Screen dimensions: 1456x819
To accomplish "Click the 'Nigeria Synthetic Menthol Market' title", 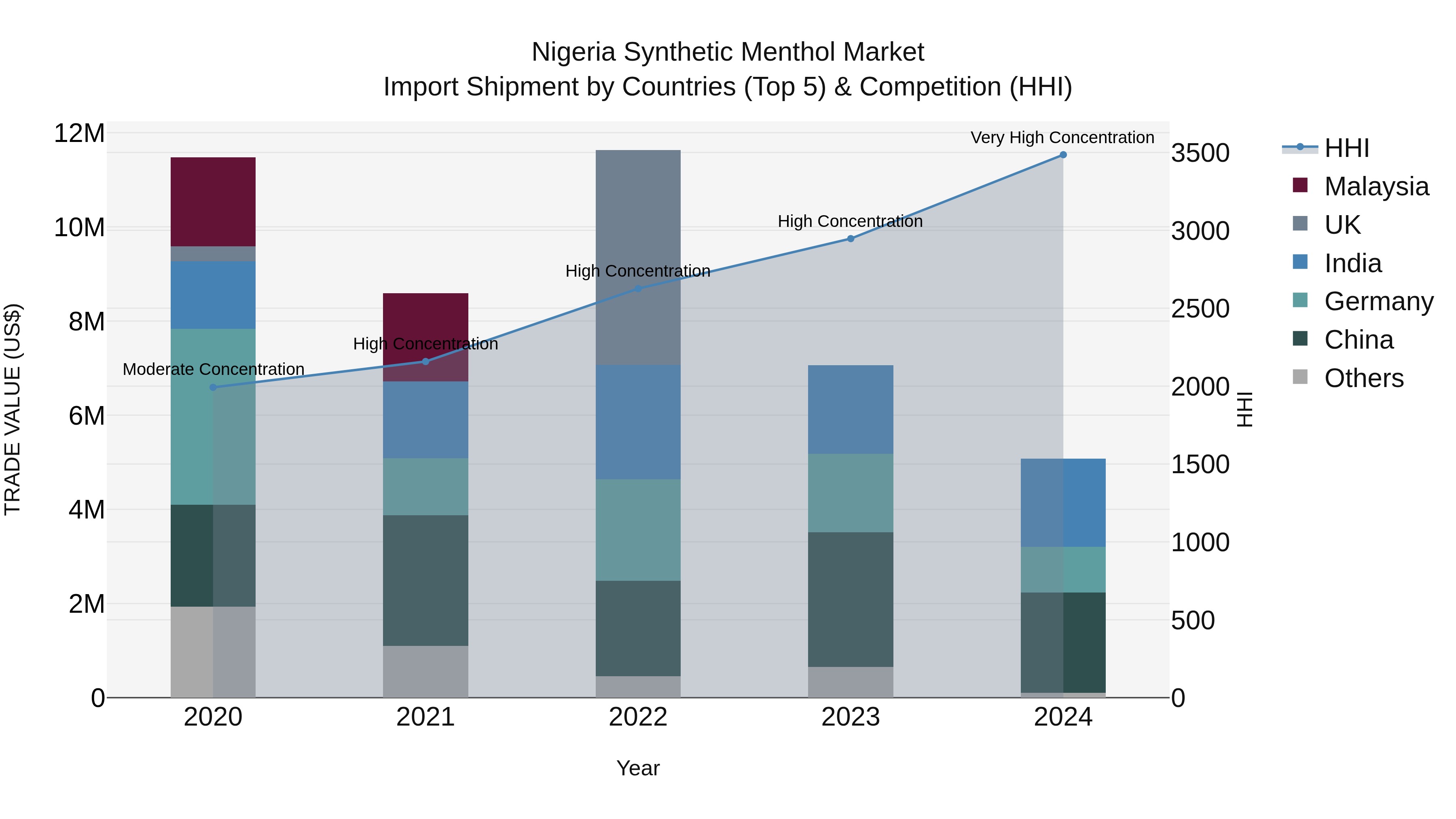I will (728, 52).
